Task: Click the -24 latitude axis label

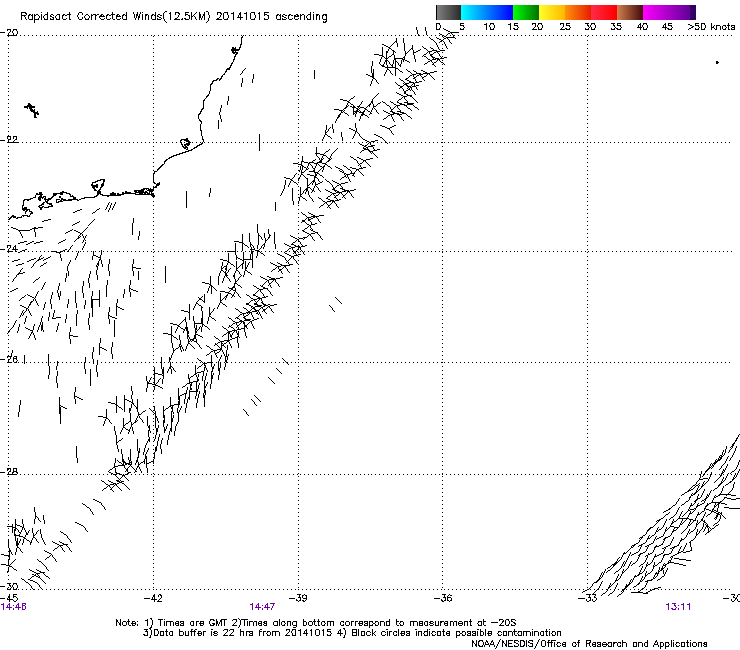Action: point(9,248)
